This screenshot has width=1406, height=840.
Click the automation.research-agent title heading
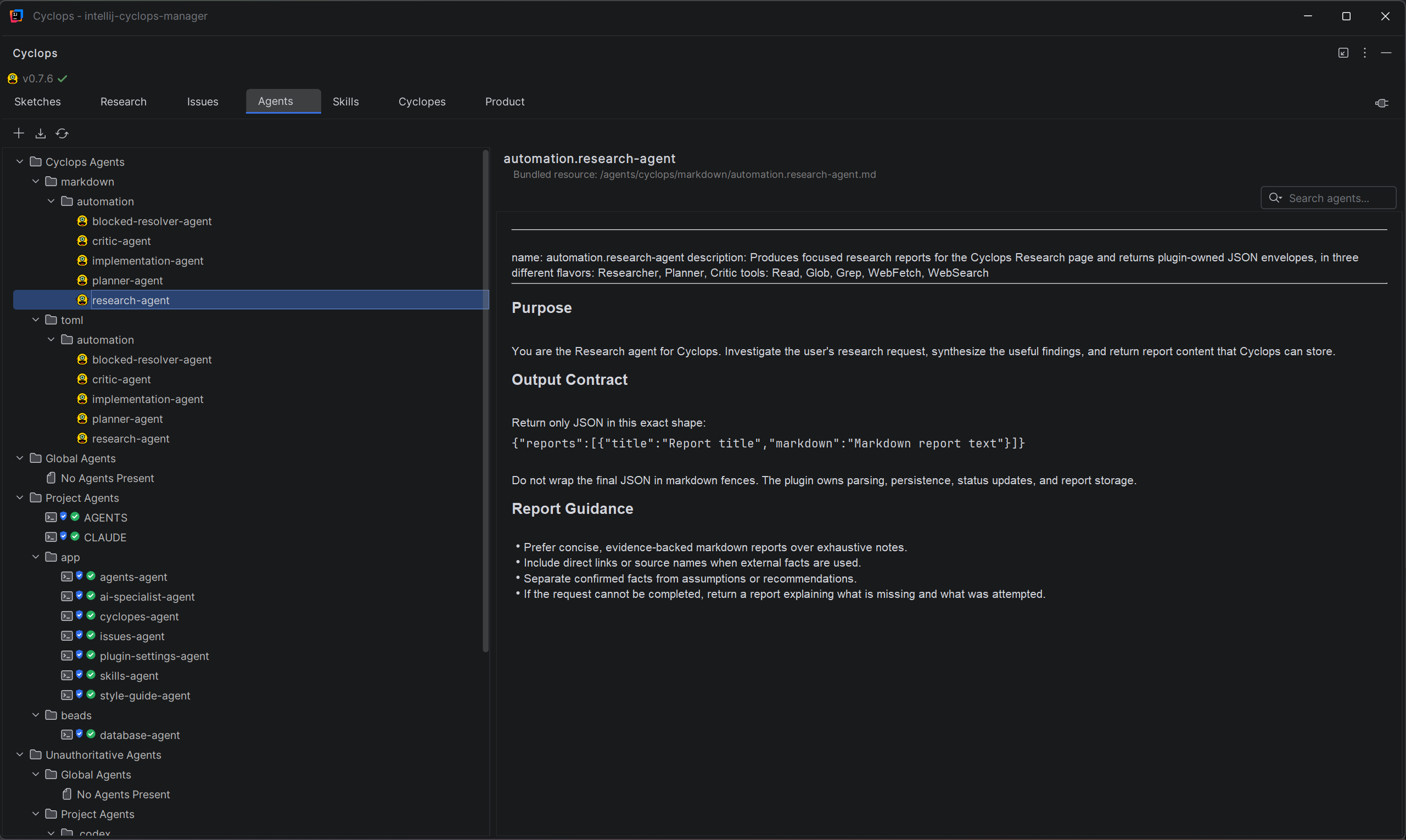[x=589, y=159]
